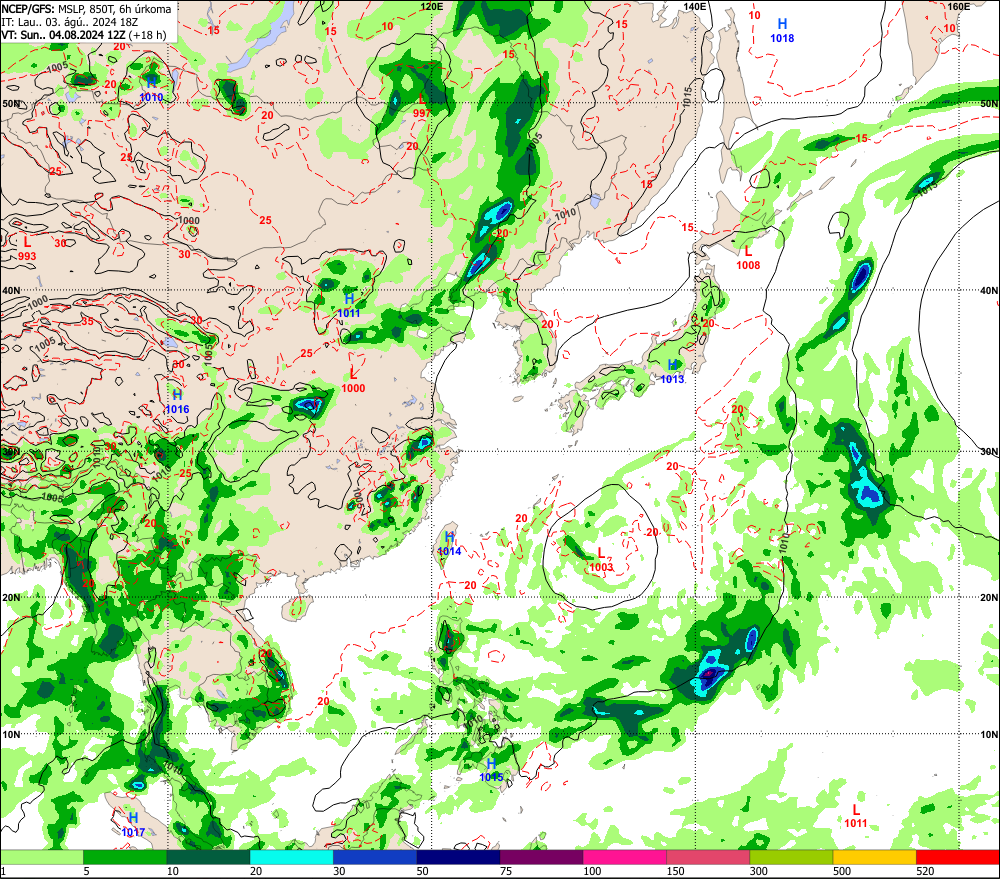The image size is (1000, 879).
Task: Pick the rose-red 150–300 legend swatch
Action: [708, 858]
